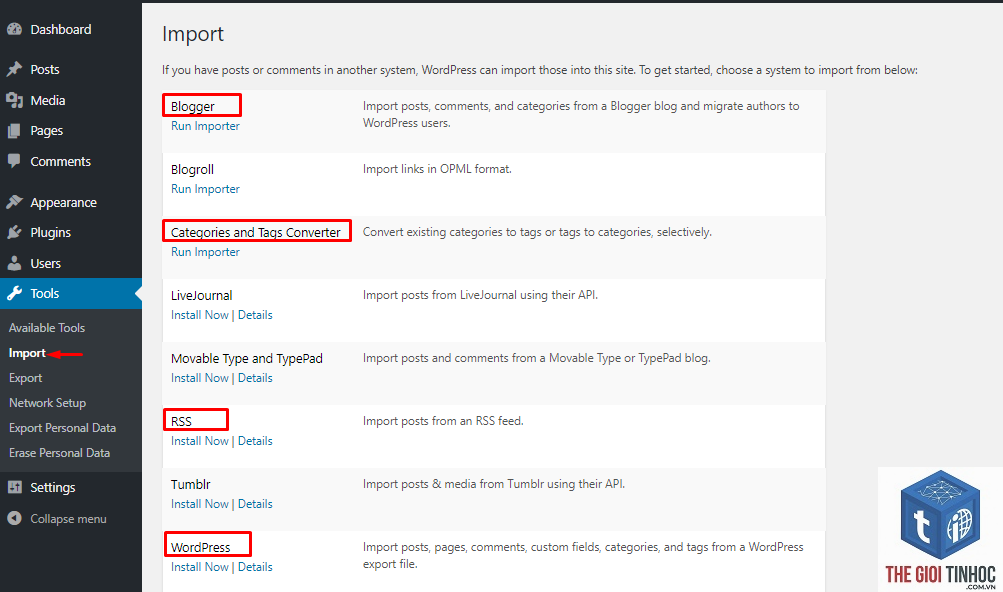This screenshot has width=1003, height=592.
Task: View Details for Movable Type and TypePad
Action: pyautogui.click(x=255, y=378)
